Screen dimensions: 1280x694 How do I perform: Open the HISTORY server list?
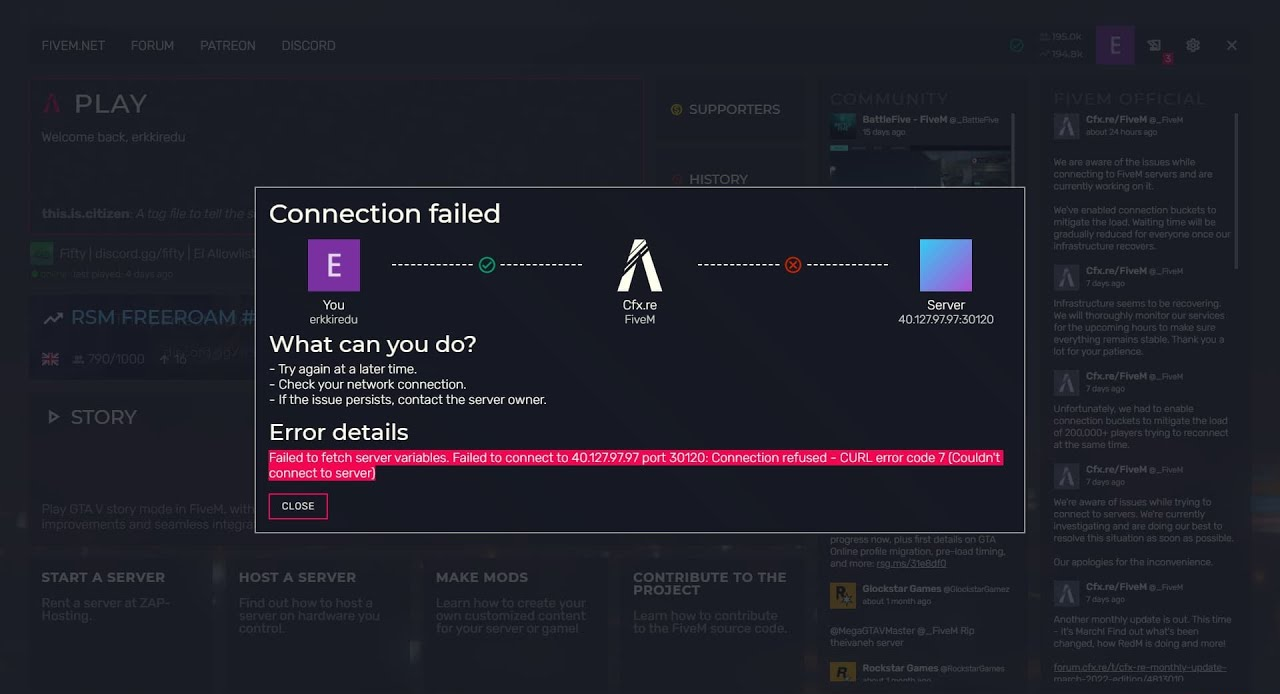[718, 180]
